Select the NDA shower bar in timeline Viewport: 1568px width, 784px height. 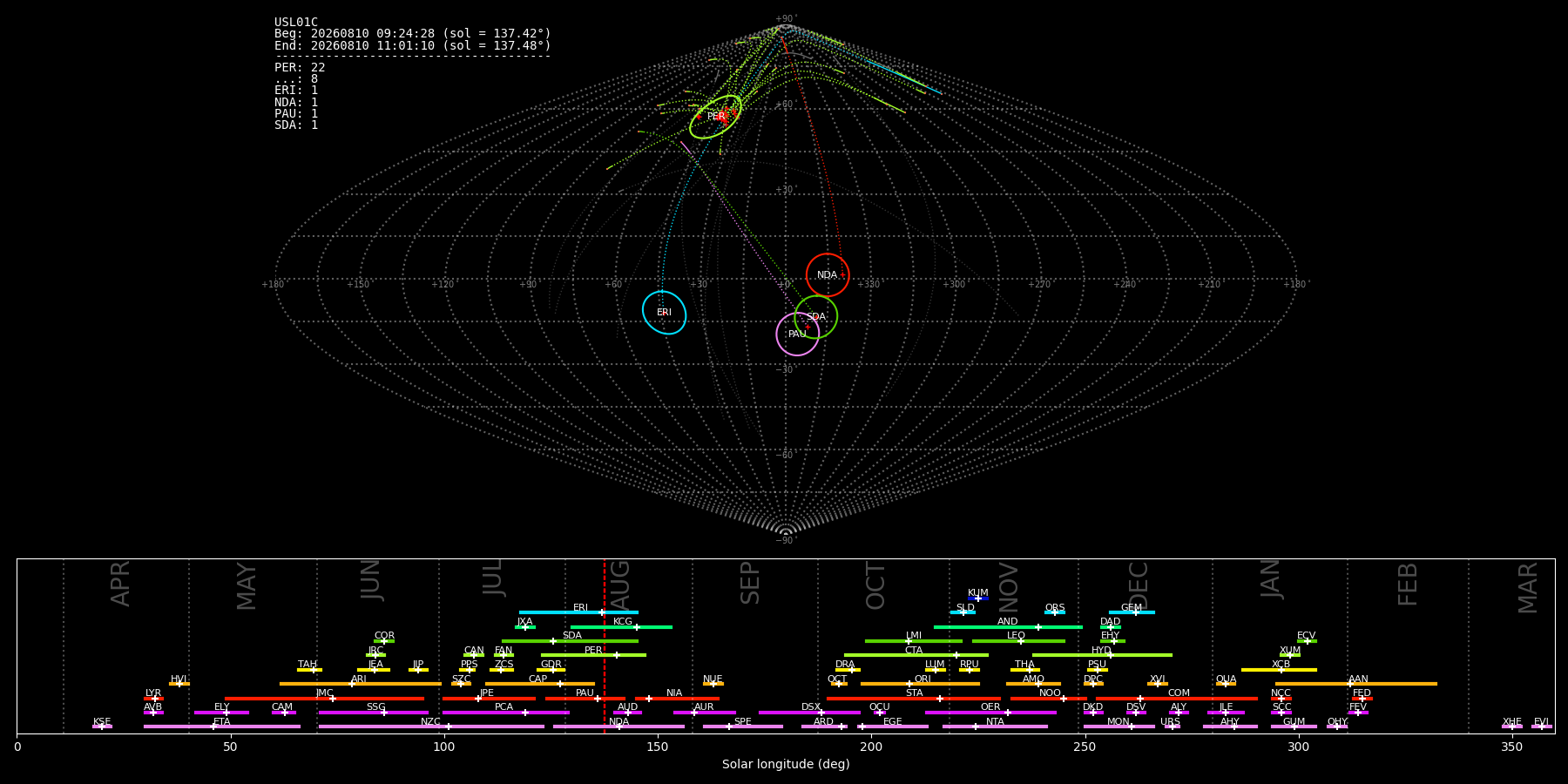(618, 727)
